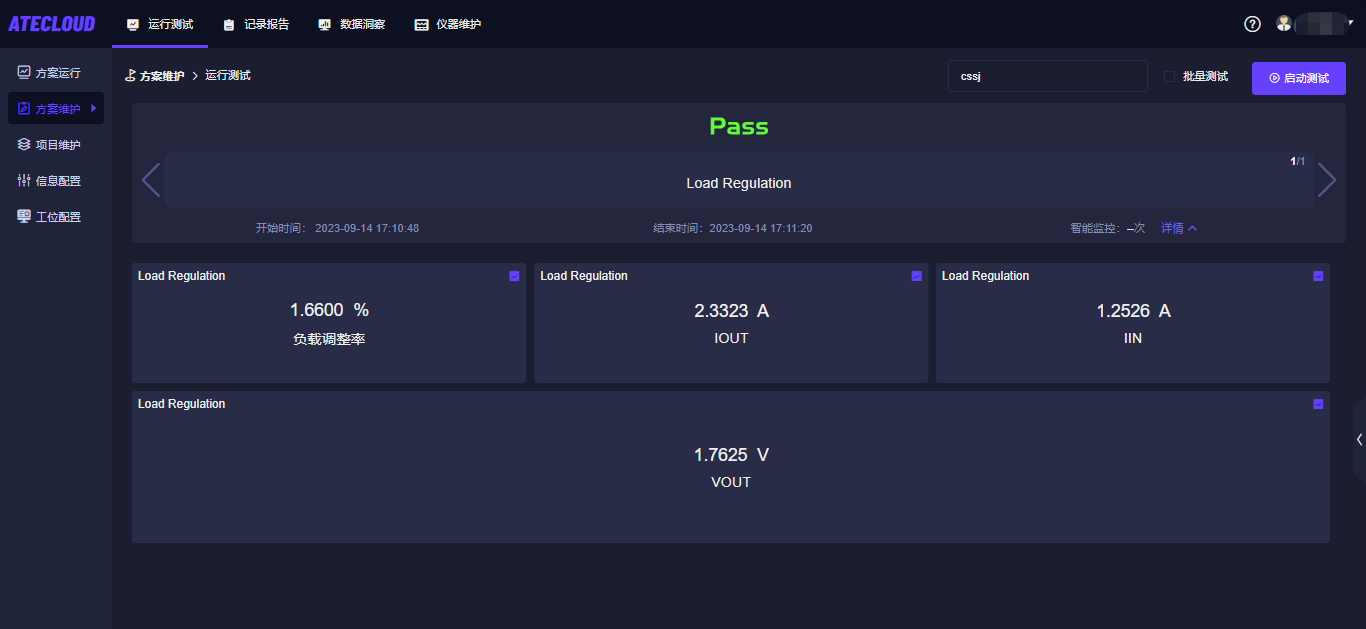1366x629 pixels.
Task: Click the Load Regulation step banner
Action: 739,180
